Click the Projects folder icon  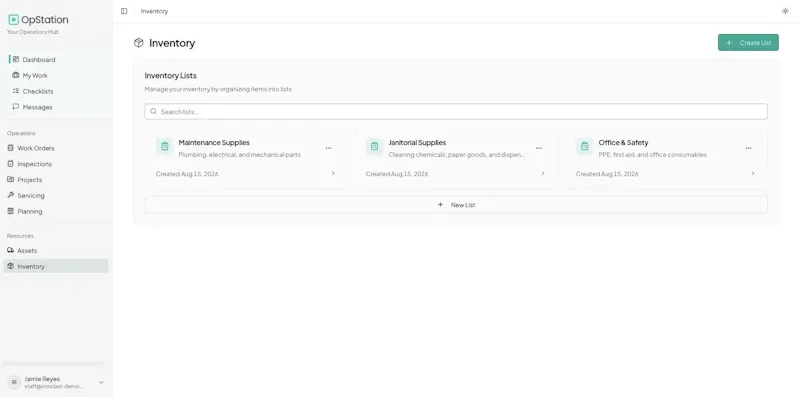11,180
